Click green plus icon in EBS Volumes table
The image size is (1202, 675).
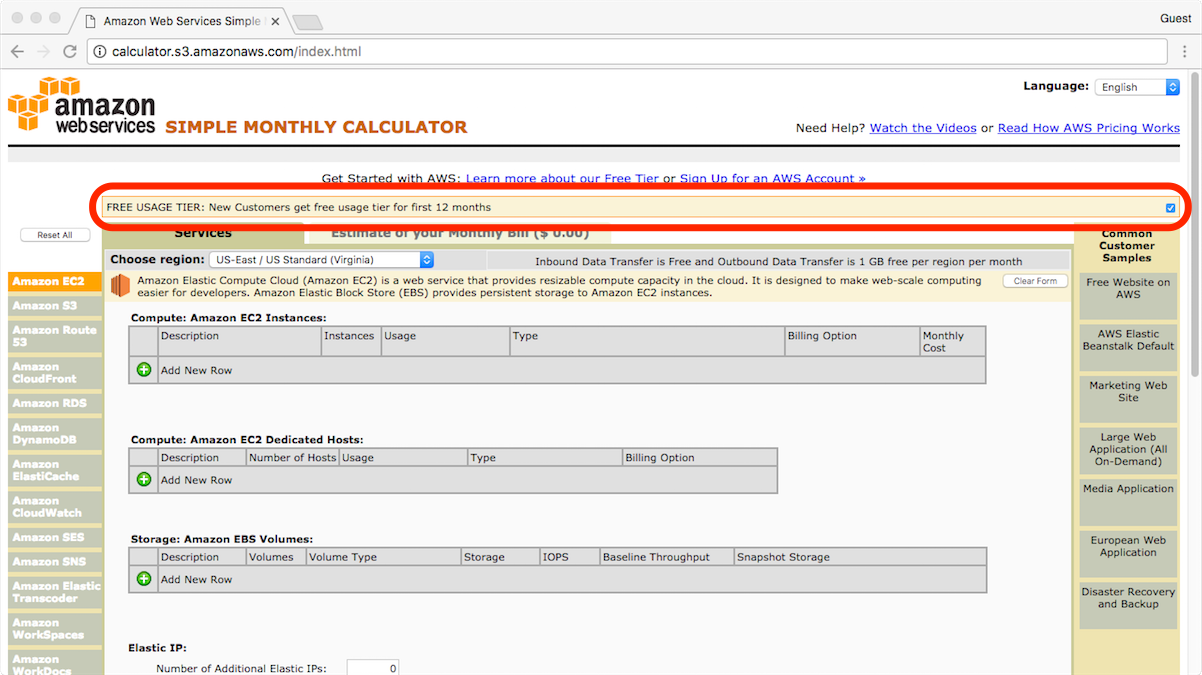[x=144, y=579]
